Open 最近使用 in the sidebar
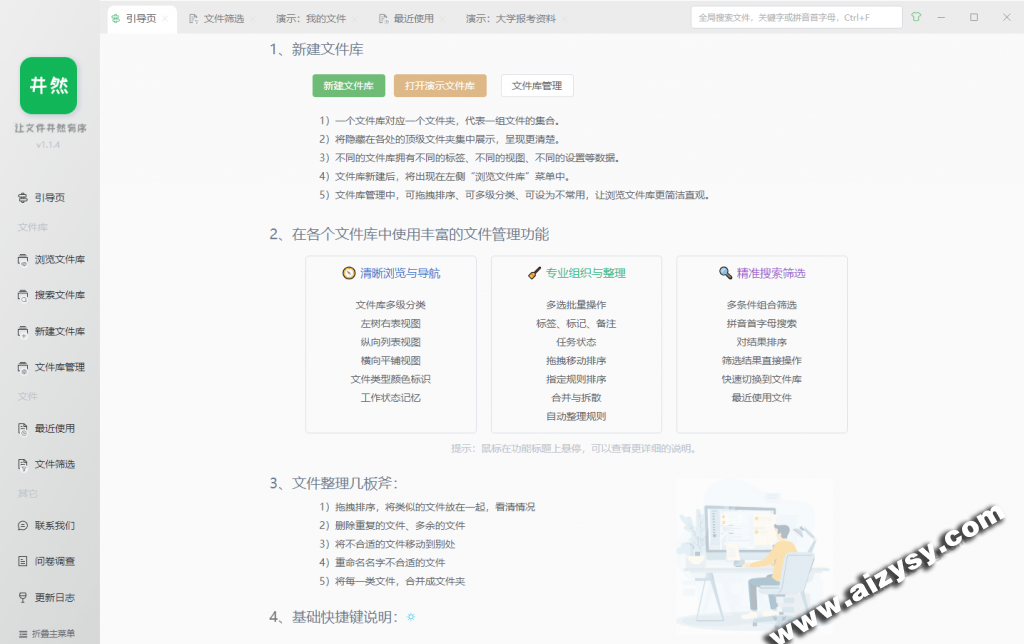 [x=54, y=429]
